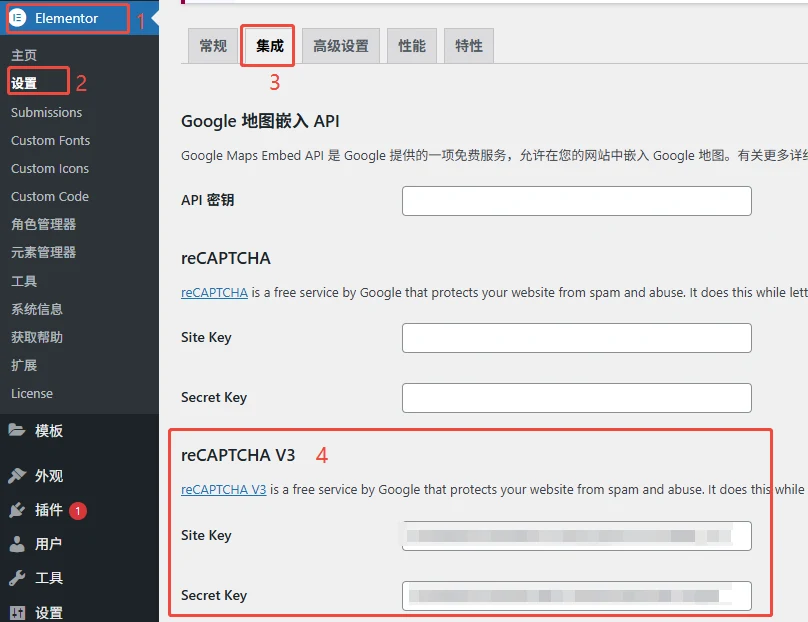808x622 pixels.
Task: Click the plugin update badge showing 1
Action: tap(78, 511)
